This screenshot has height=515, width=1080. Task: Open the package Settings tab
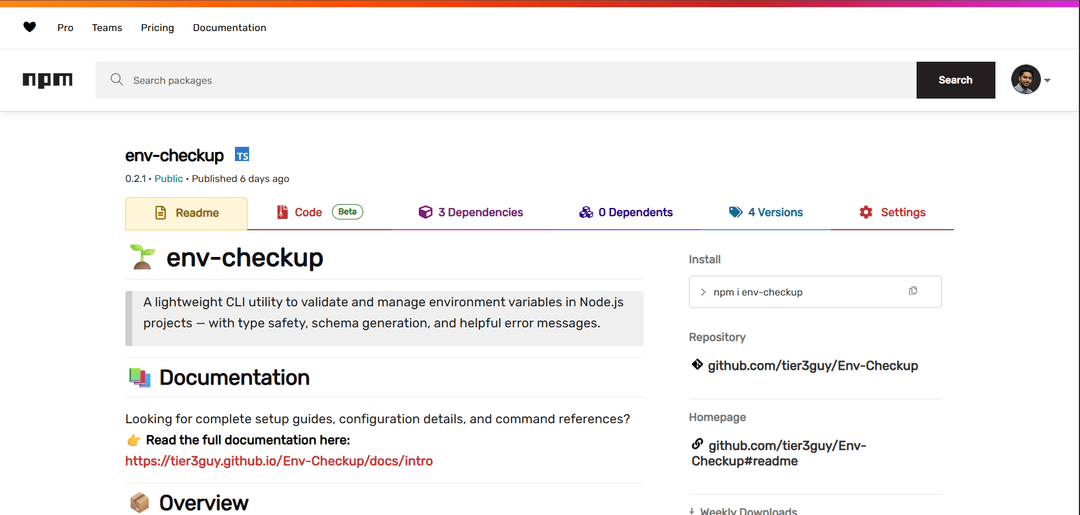point(892,212)
